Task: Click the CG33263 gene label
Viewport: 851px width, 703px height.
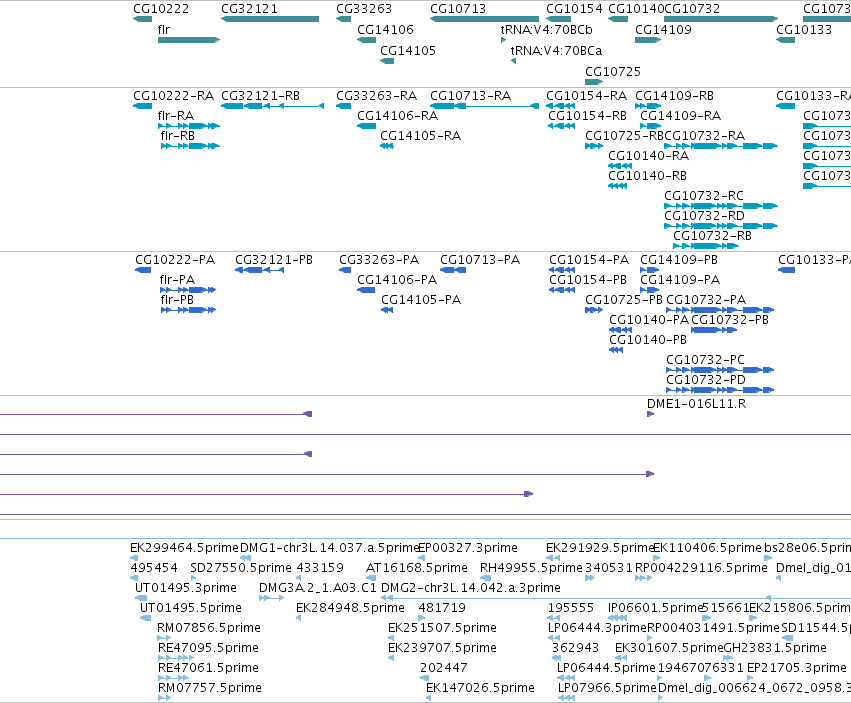Action: pyautogui.click(x=364, y=9)
